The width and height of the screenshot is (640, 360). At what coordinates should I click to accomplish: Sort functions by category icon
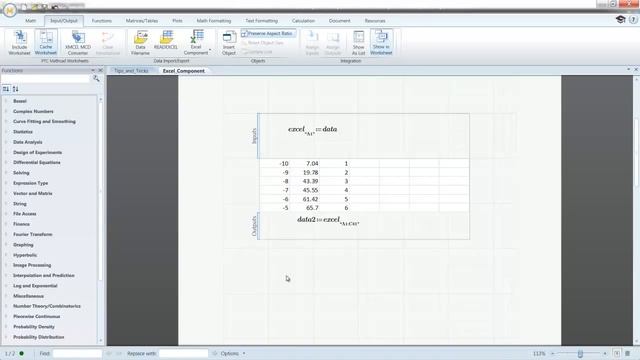(x=6, y=89)
